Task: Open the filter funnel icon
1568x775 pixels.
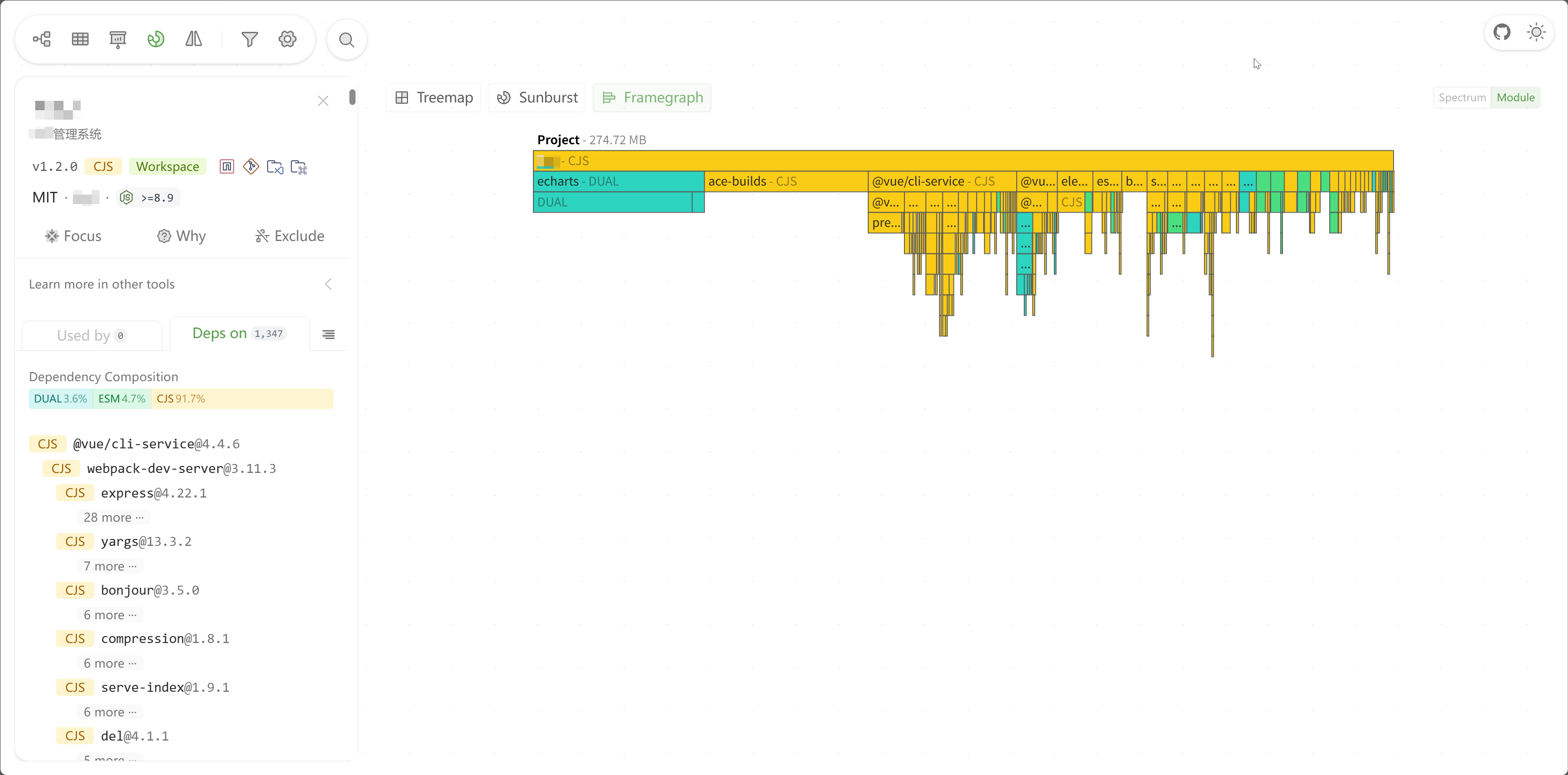Action: (x=249, y=40)
